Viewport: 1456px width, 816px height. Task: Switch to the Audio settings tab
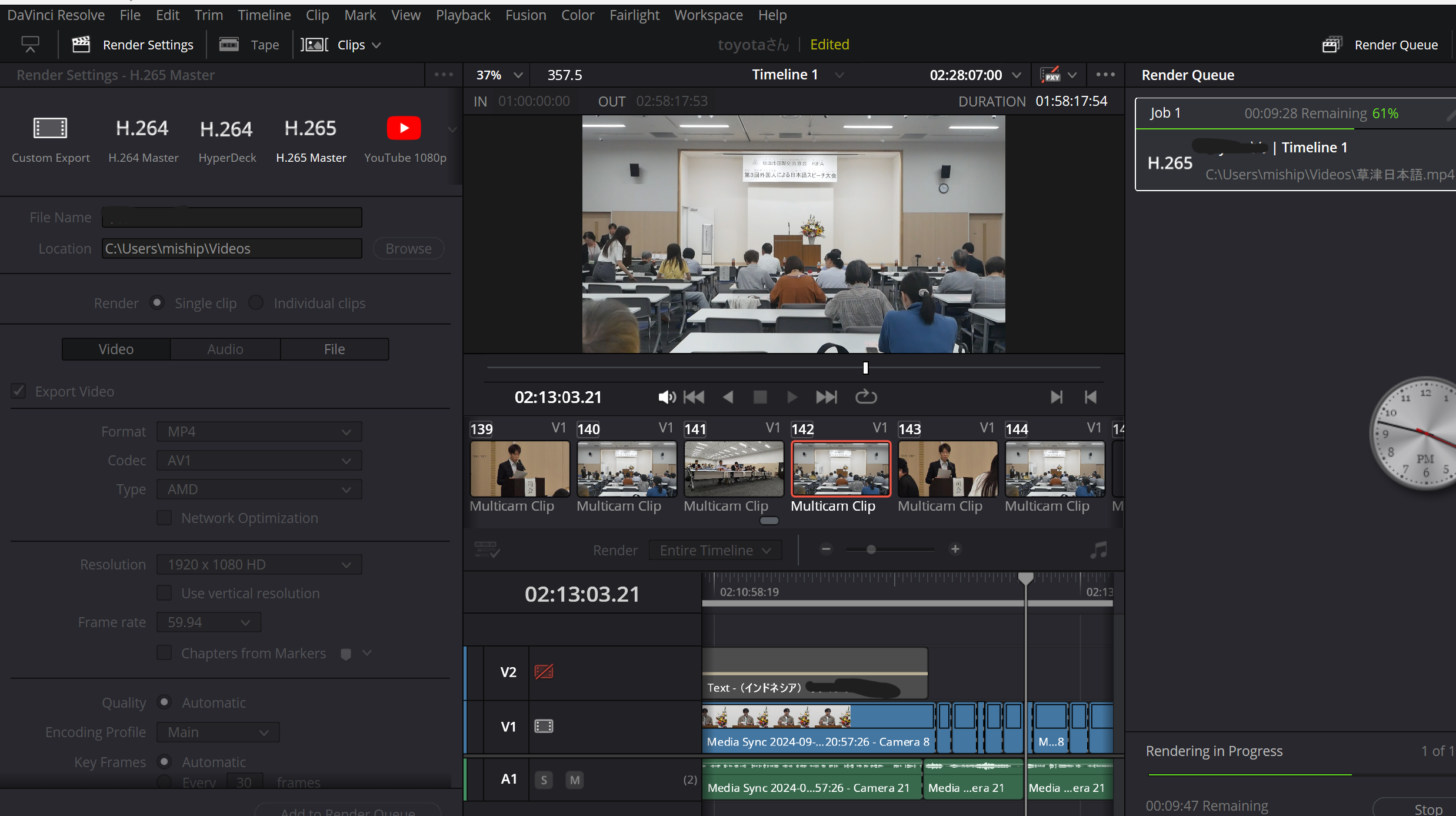pos(225,349)
